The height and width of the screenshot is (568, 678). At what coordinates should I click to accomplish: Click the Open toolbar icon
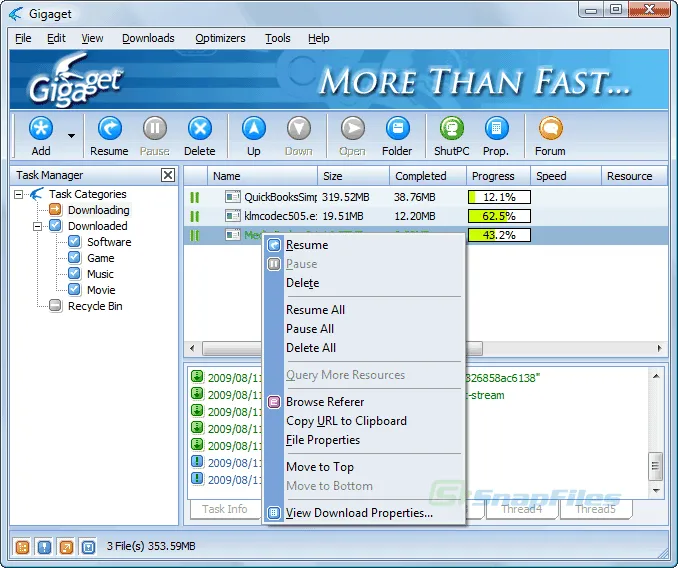[352, 128]
